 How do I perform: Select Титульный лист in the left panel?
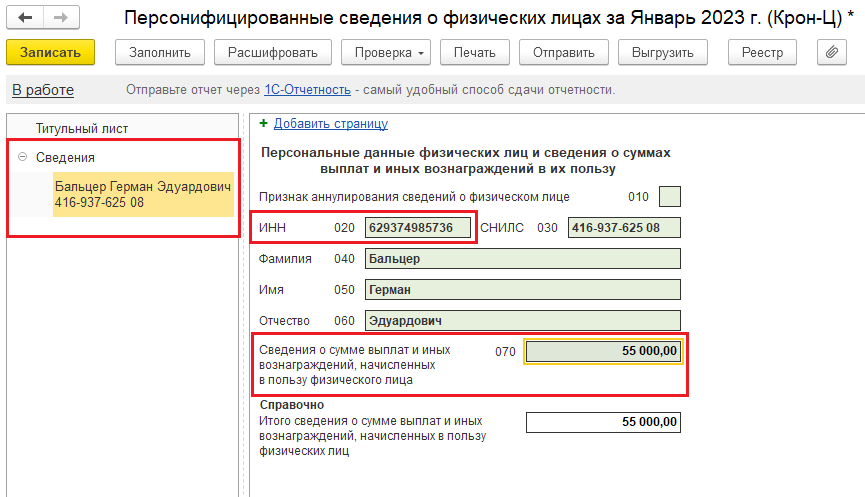click(x=82, y=128)
